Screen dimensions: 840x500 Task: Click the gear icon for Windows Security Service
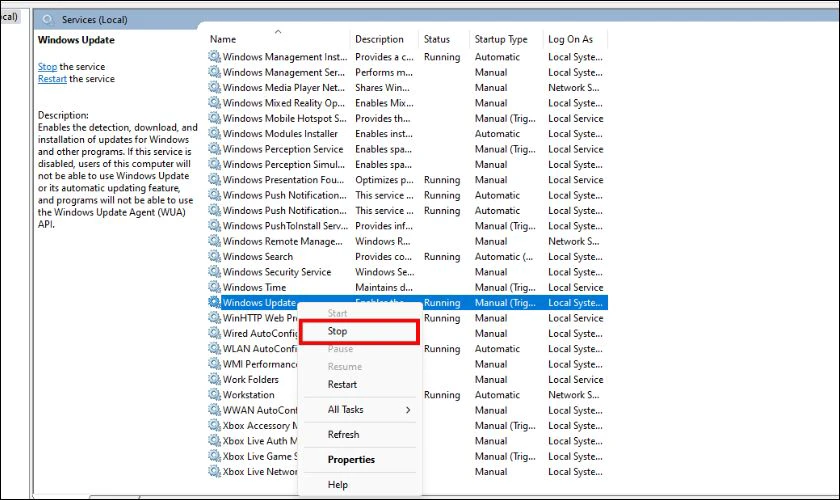click(x=214, y=272)
